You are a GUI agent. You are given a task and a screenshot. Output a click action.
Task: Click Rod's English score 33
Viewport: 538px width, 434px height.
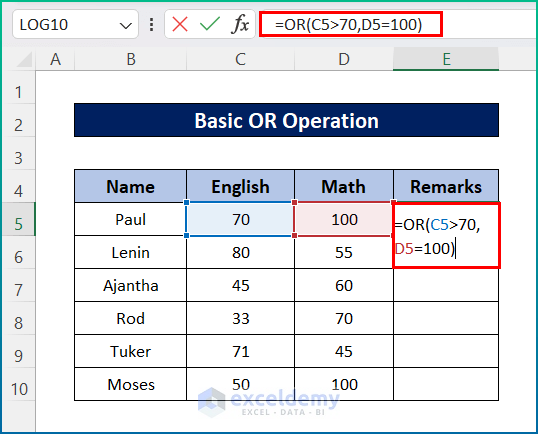(x=240, y=318)
